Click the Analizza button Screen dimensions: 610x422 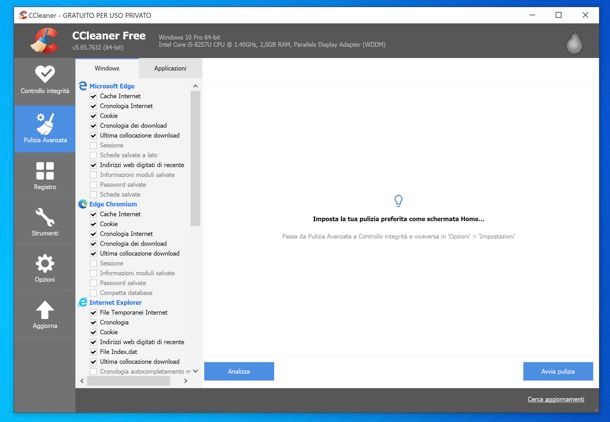(x=239, y=371)
